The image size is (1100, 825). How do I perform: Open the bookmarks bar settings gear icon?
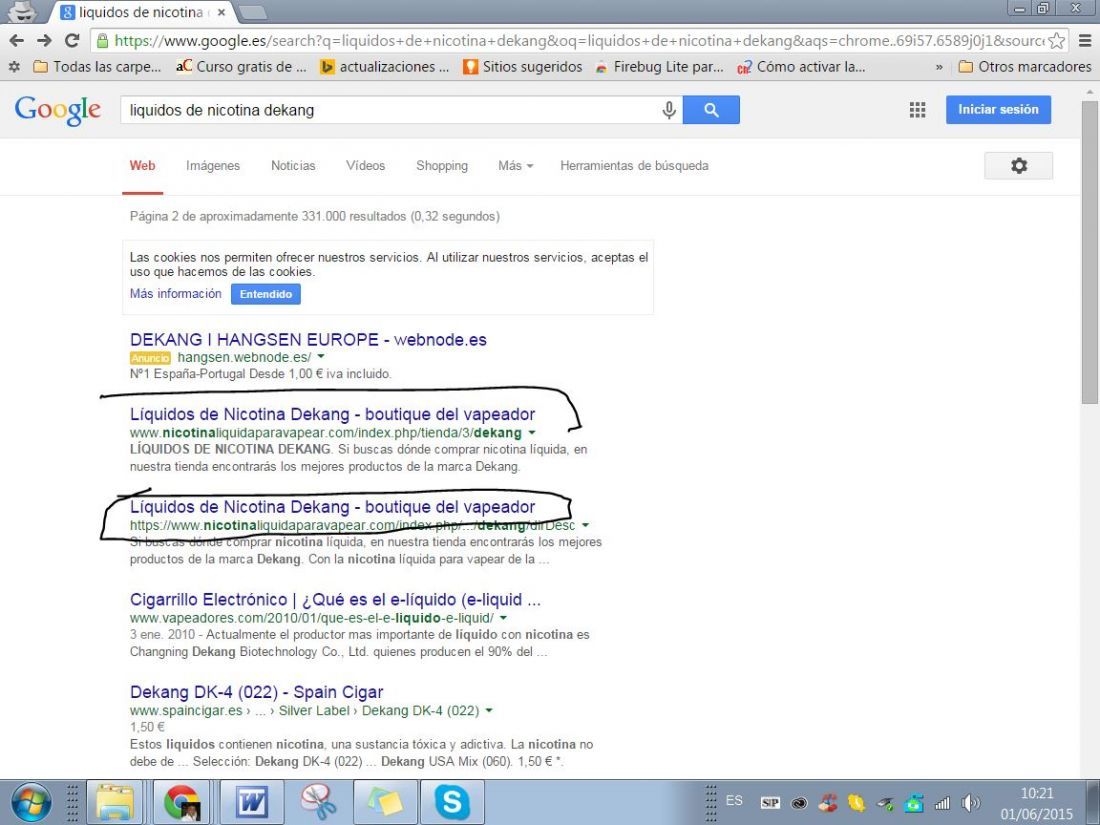(14, 67)
